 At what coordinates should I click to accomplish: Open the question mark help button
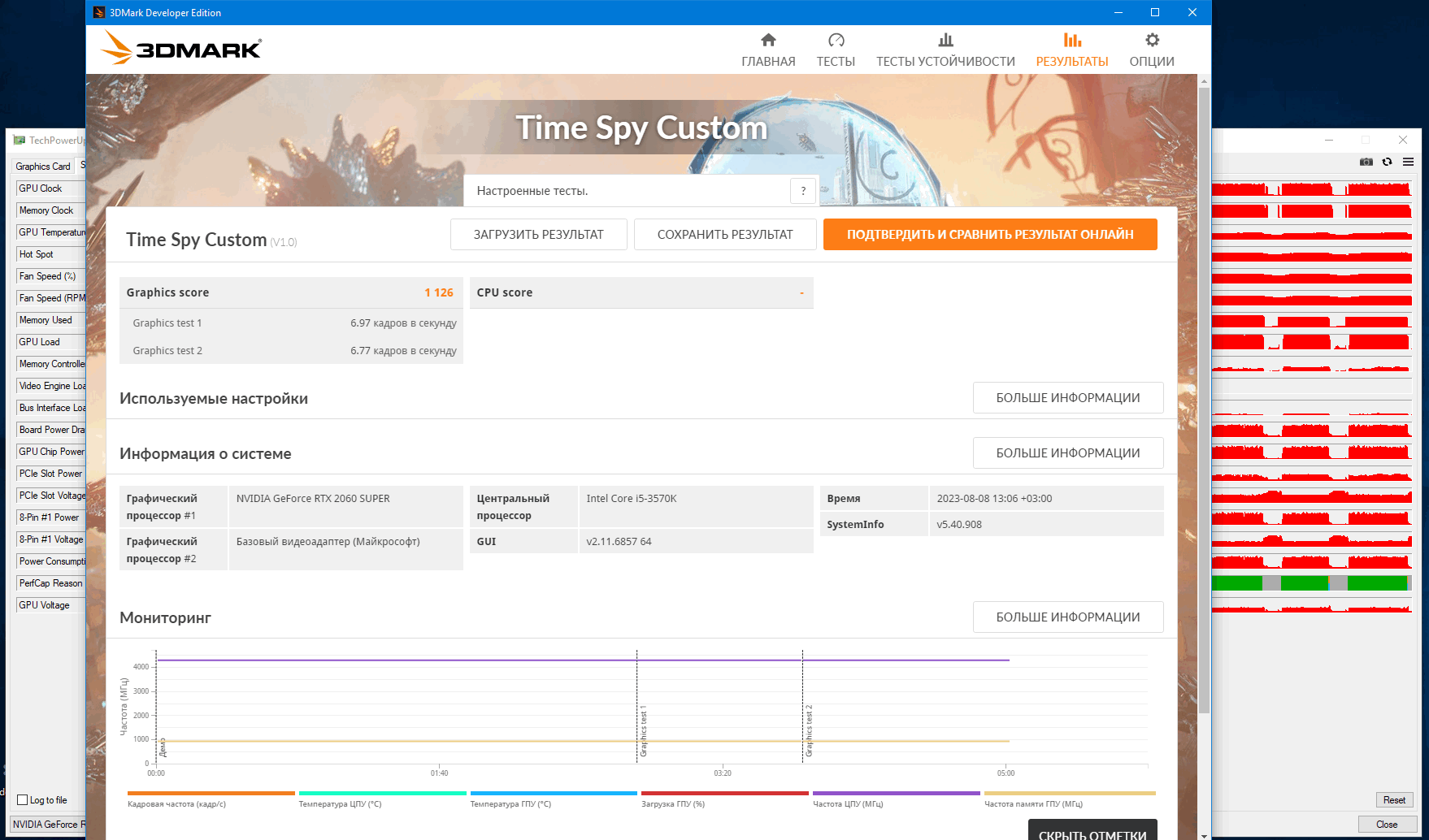pyautogui.click(x=803, y=191)
